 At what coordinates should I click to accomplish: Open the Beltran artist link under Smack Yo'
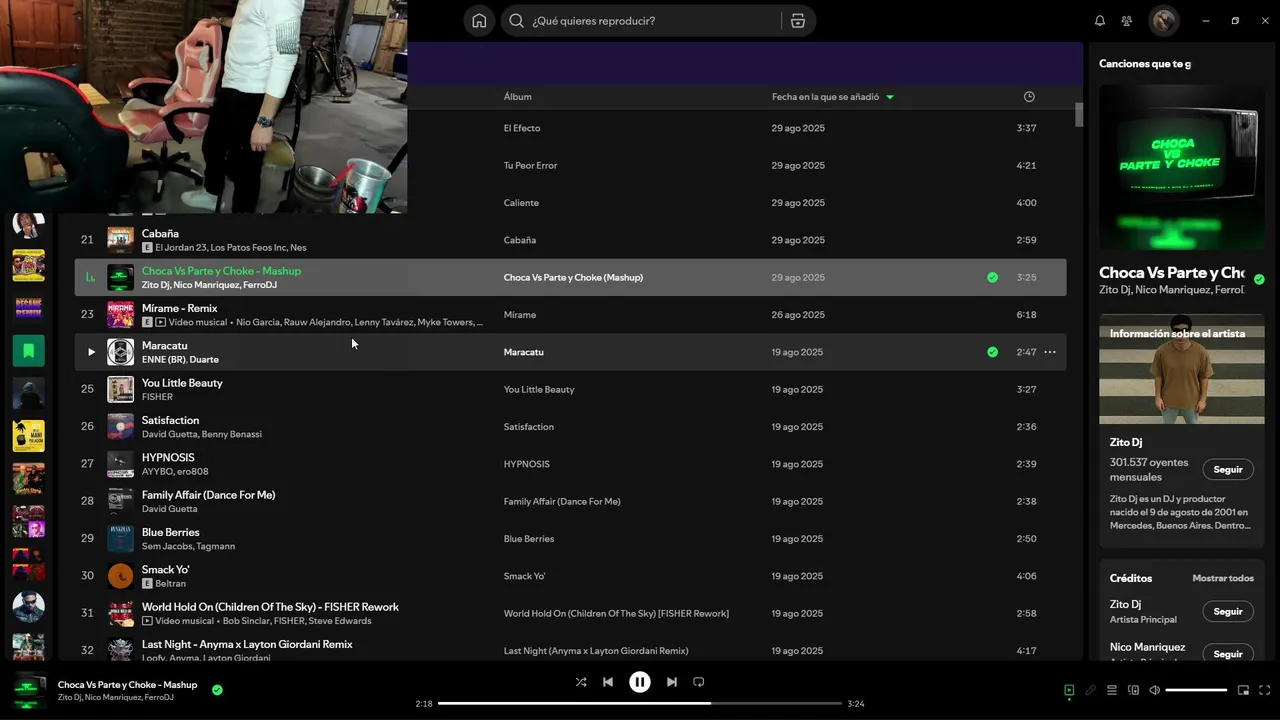(x=171, y=583)
